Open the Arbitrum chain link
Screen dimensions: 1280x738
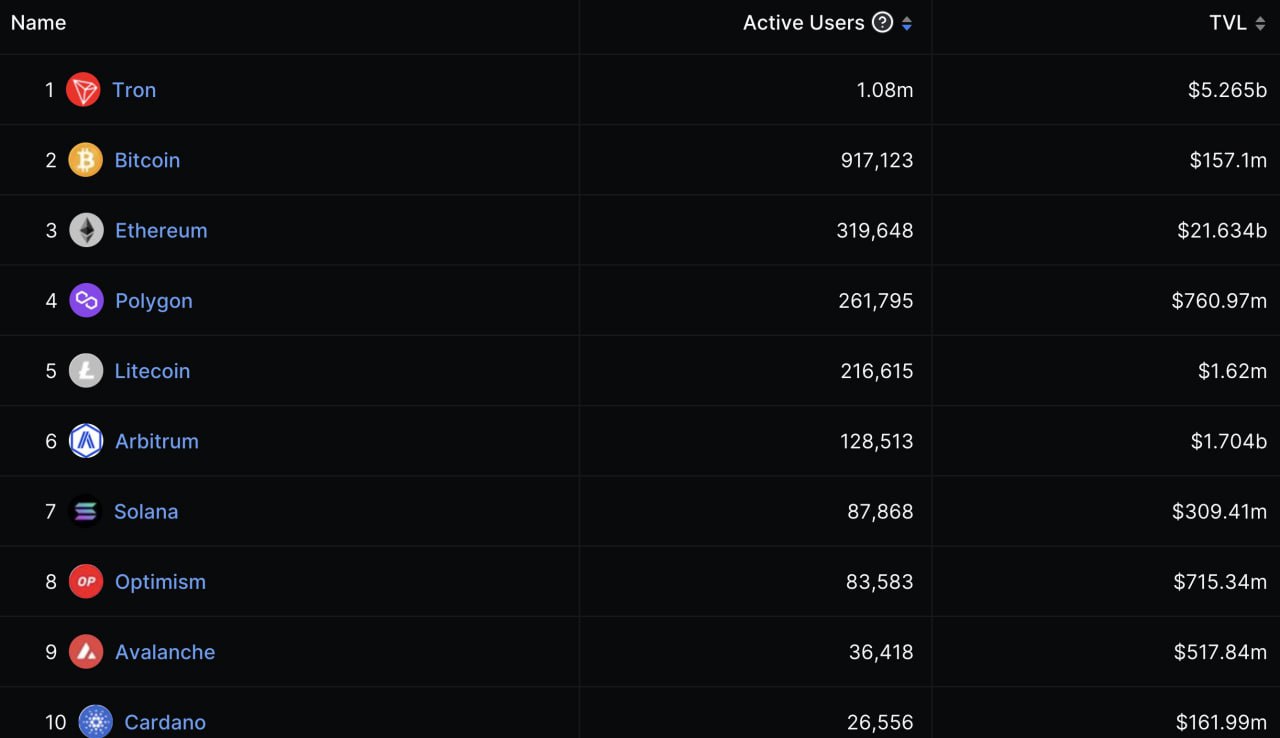(157, 441)
